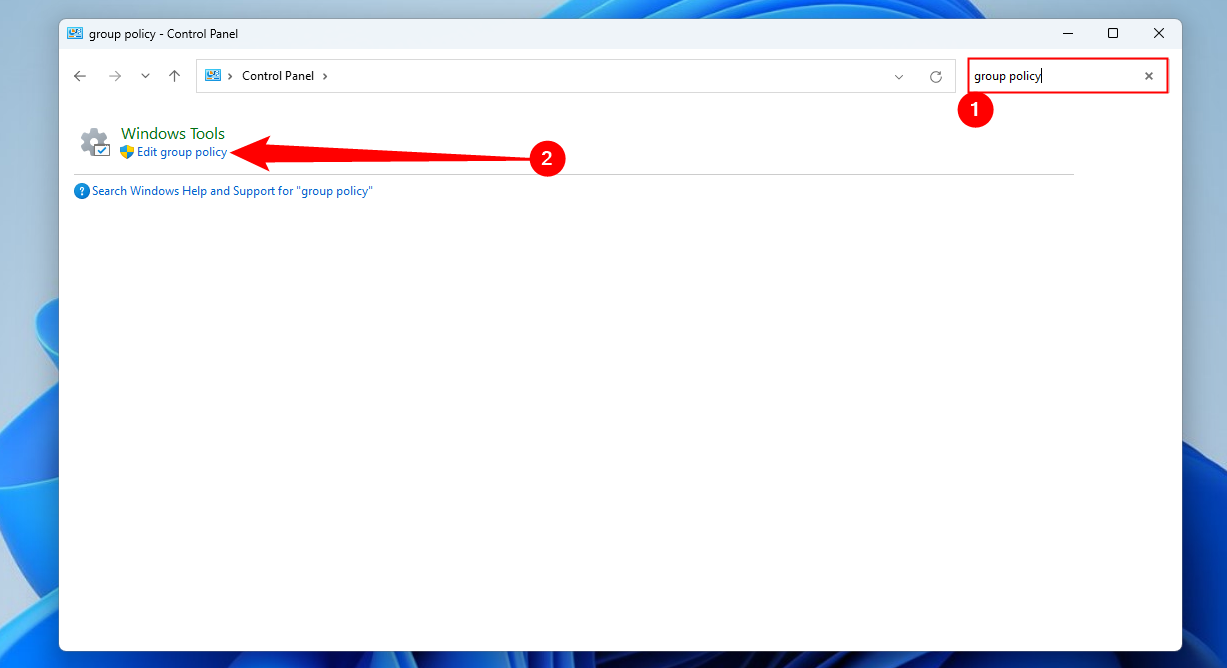Expand the breadcrumb chevron after Control Panel
The height and width of the screenshot is (668, 1227).
[x=325, y=75]
